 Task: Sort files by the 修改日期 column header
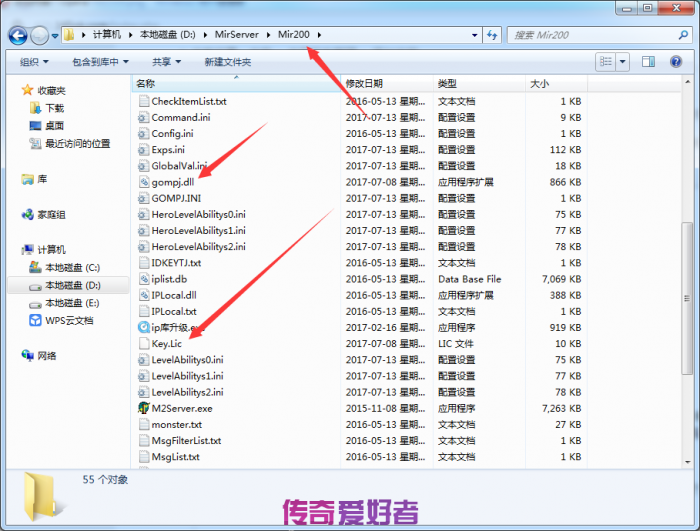(364, 84)
